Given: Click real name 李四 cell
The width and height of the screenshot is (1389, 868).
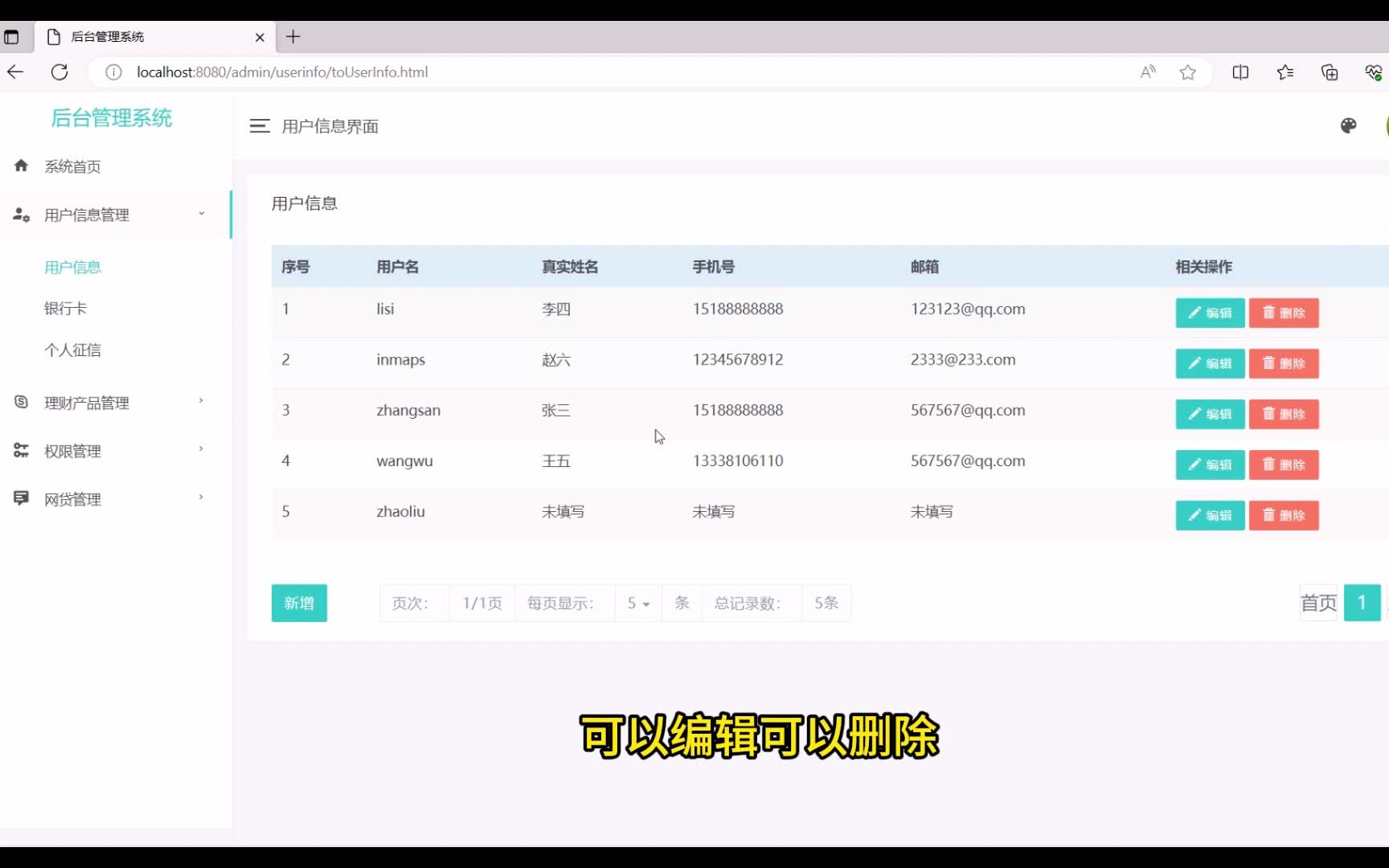Looking at the screenshot, I should coord(556,309).
